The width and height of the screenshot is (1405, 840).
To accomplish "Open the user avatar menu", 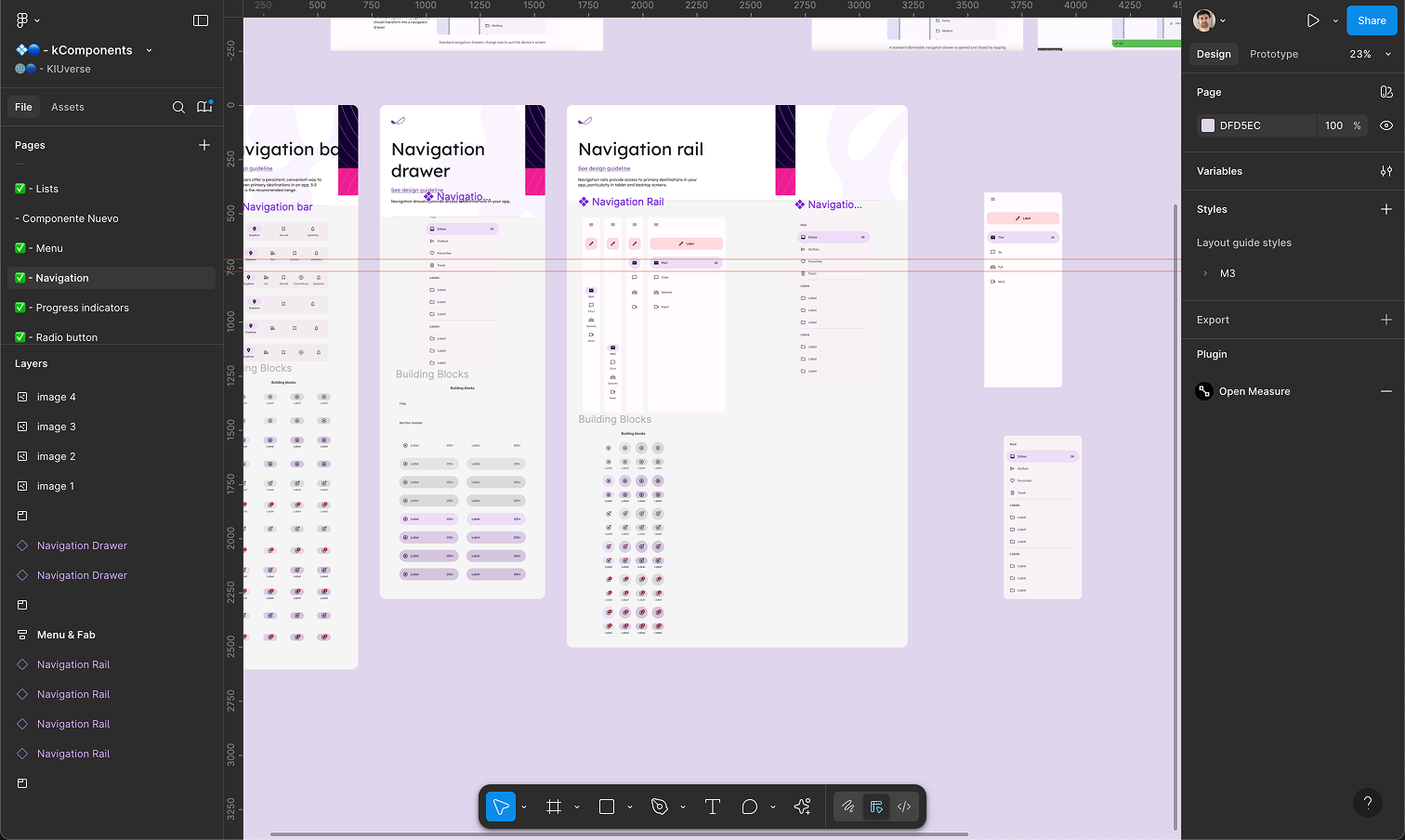I will [x=1204, y=20].
